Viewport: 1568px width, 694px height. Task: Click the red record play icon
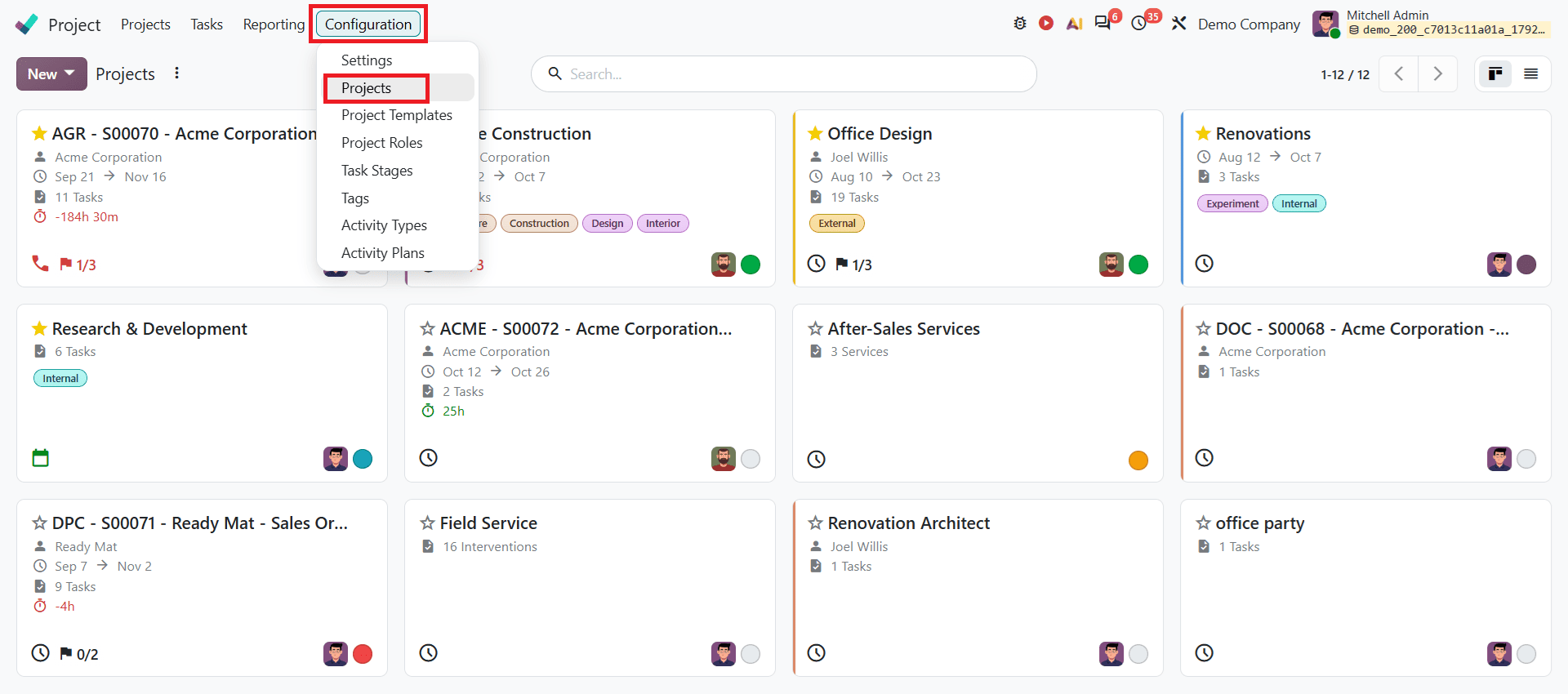1046,24
